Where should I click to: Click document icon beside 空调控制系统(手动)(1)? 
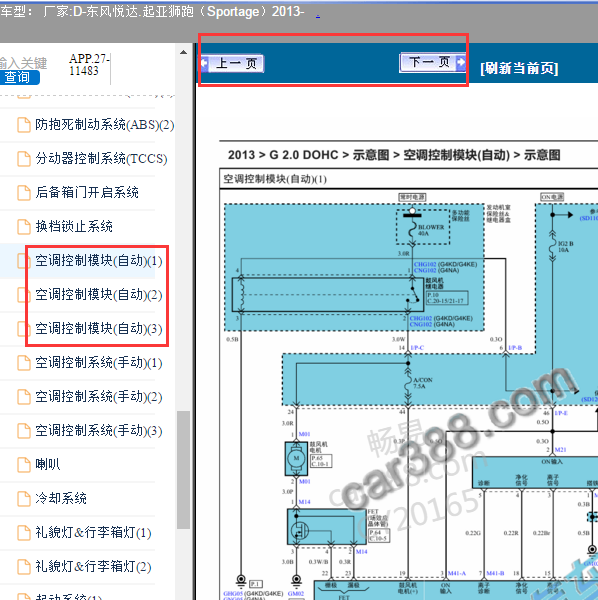[x=24, y=363]
